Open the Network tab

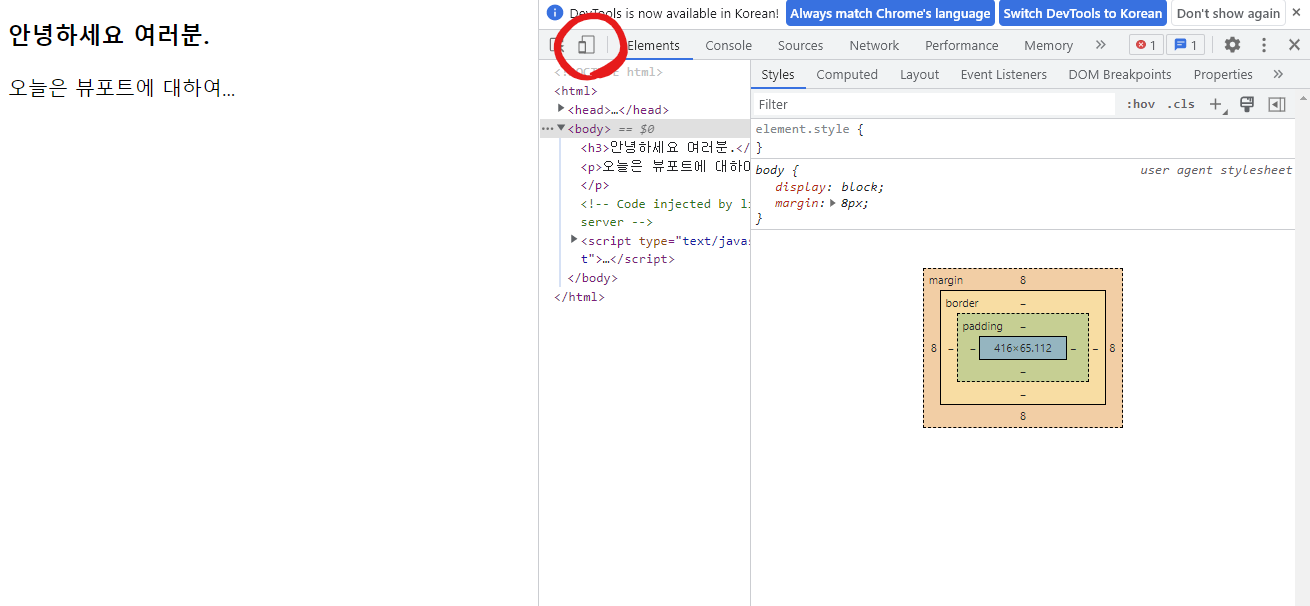[874, 45]
